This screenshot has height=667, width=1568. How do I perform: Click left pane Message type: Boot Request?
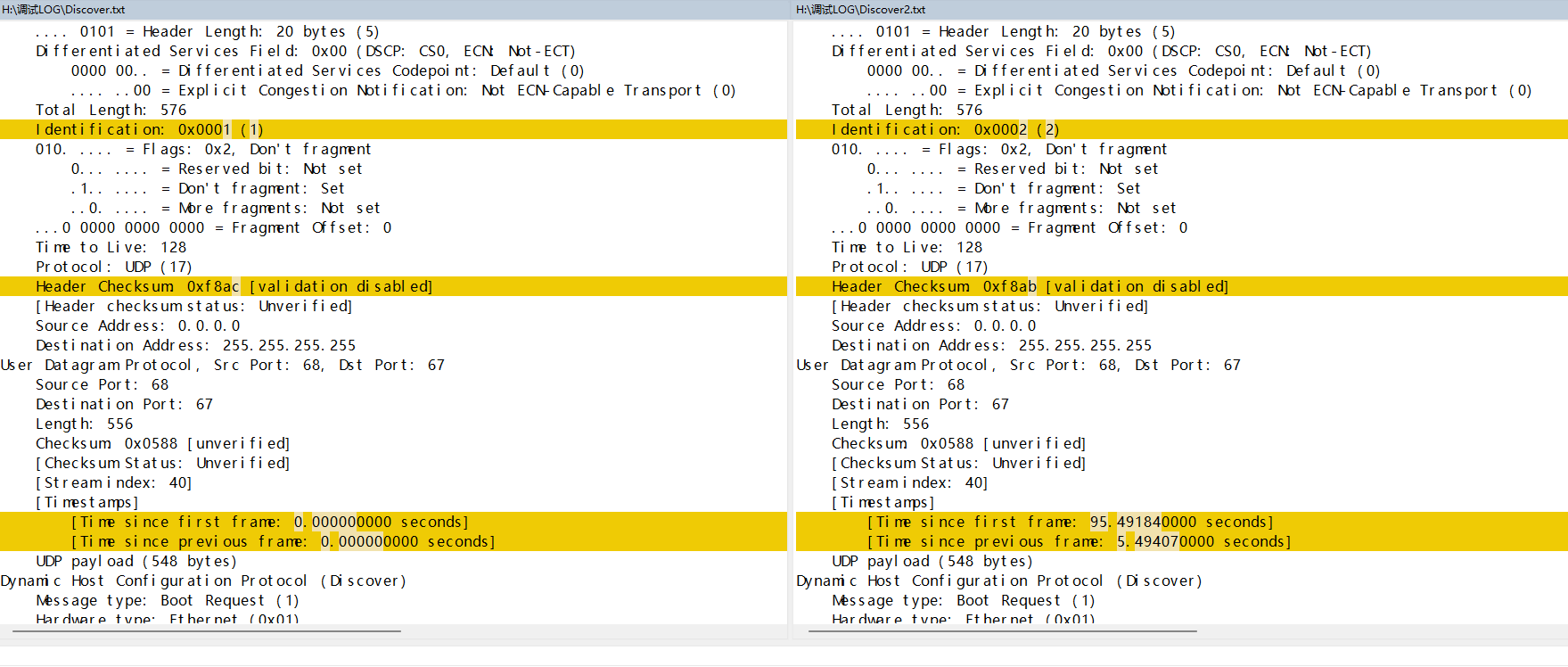[x=168, y=600]
